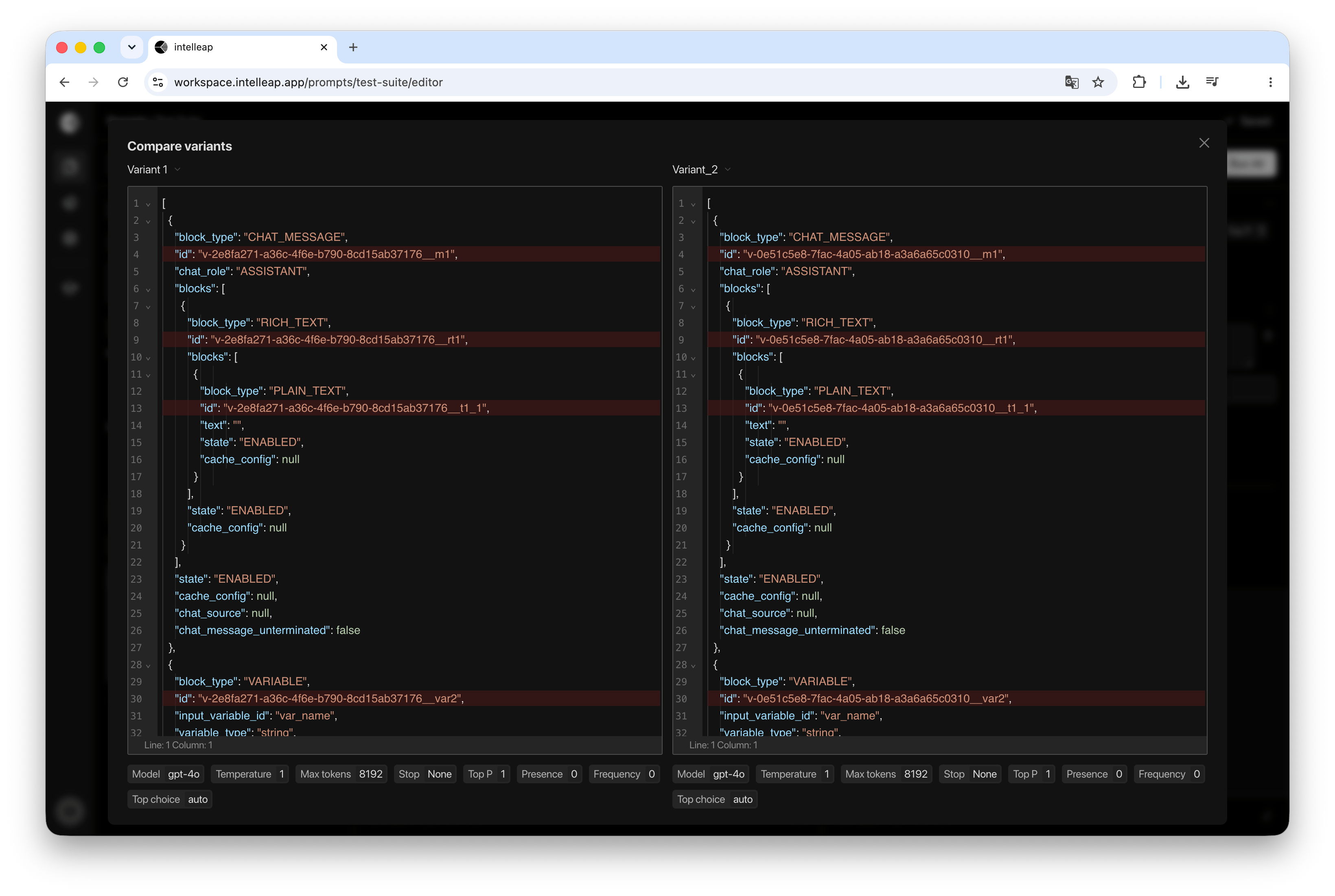This screenshot has height=896, width=1335.
Task: Click Stop None chip under Variant 1
Action: (x=425, y=774)
